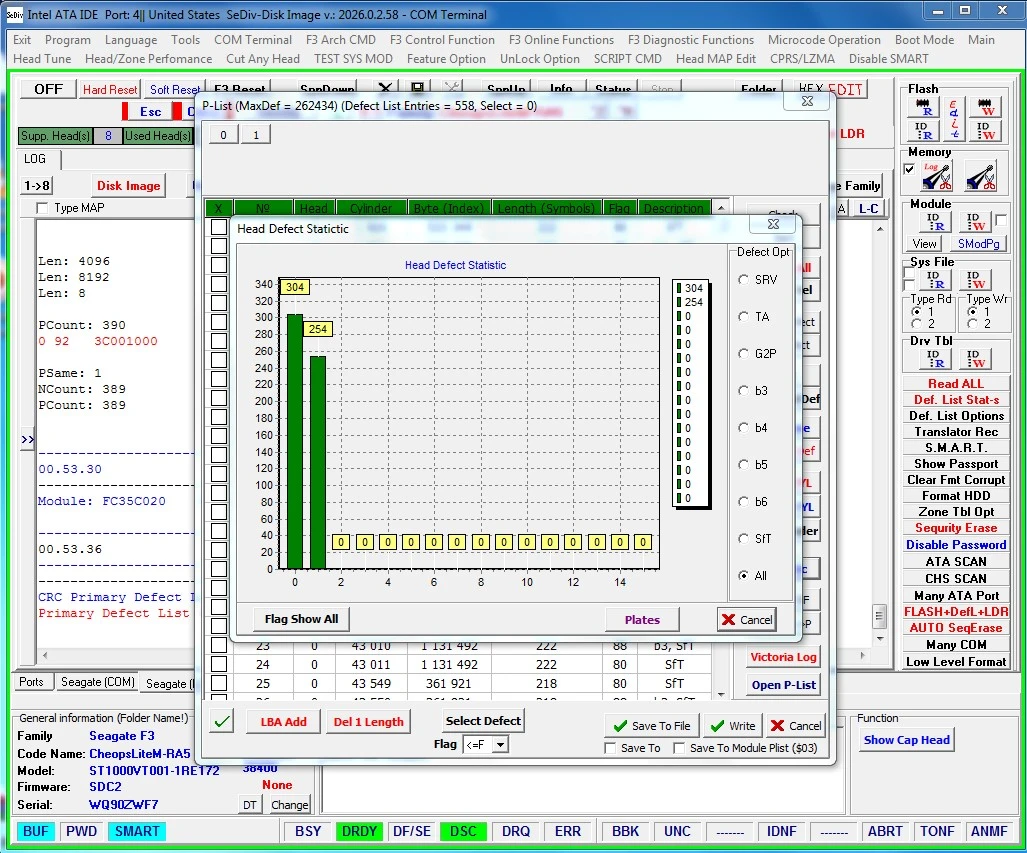The width and height of the screenshot is (1027, 853).
Task: Click the Memory Log cutter icon
Action: pos(936,176)
